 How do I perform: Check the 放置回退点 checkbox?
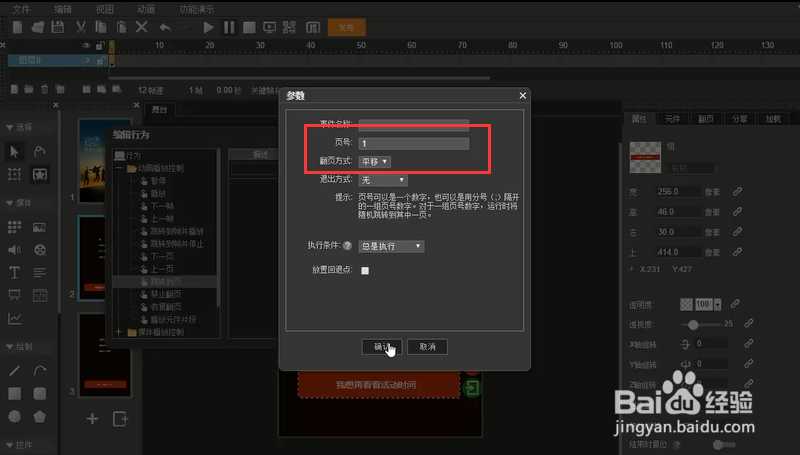[x=365, y=270]
